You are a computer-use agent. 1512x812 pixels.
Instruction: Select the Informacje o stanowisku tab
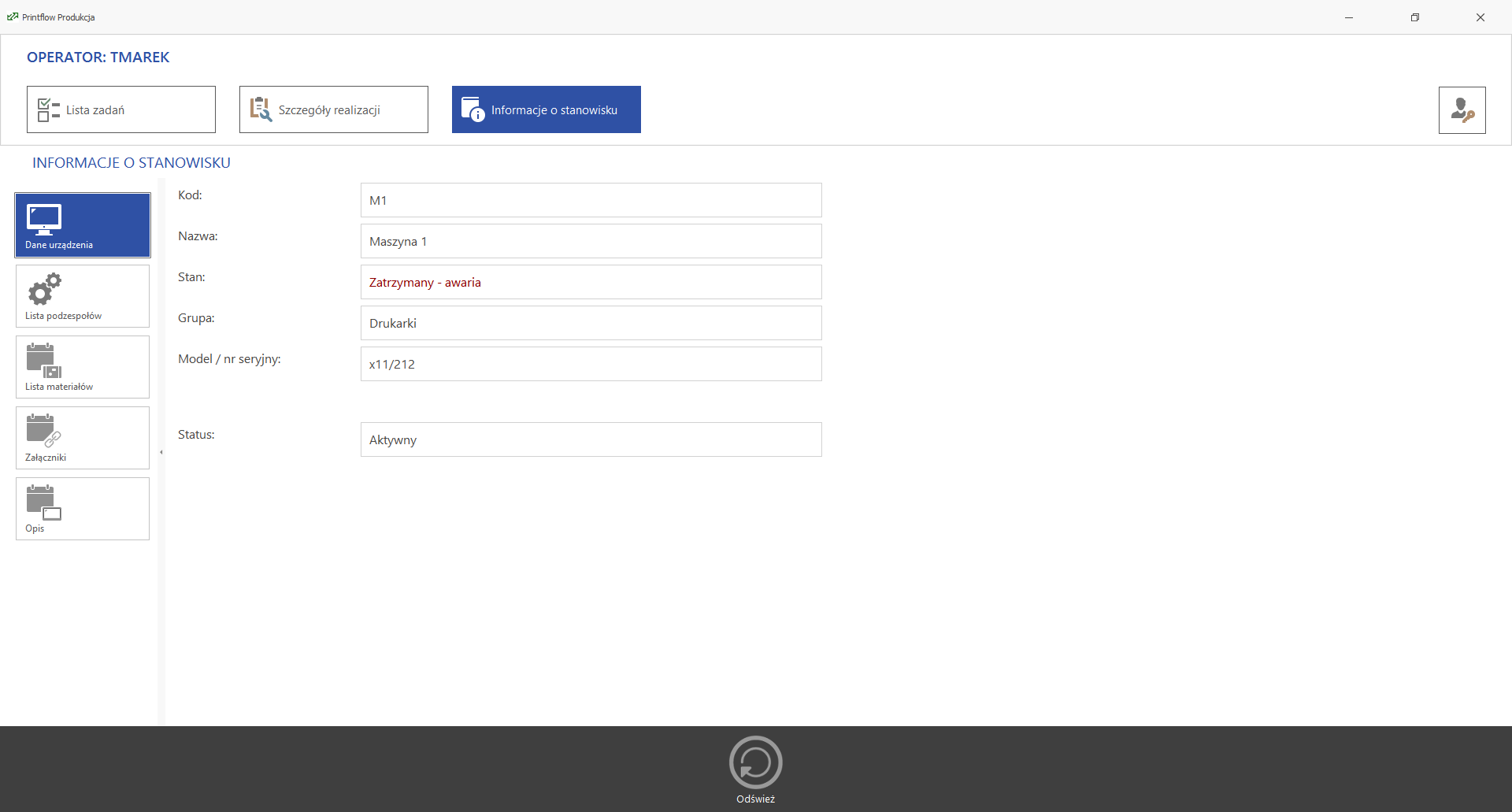click(546, 109)
